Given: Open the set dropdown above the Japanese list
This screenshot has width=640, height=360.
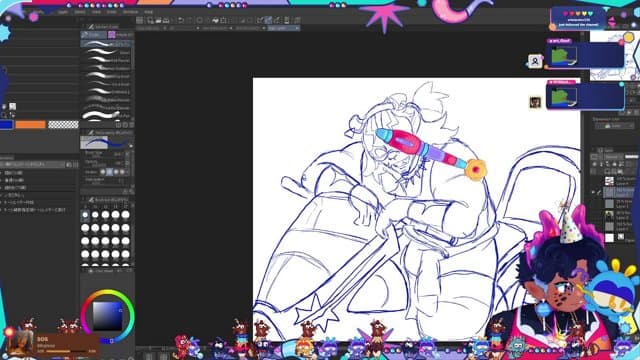Looking at the screenshot, I should pyautogui.click(x=33, y=164).
